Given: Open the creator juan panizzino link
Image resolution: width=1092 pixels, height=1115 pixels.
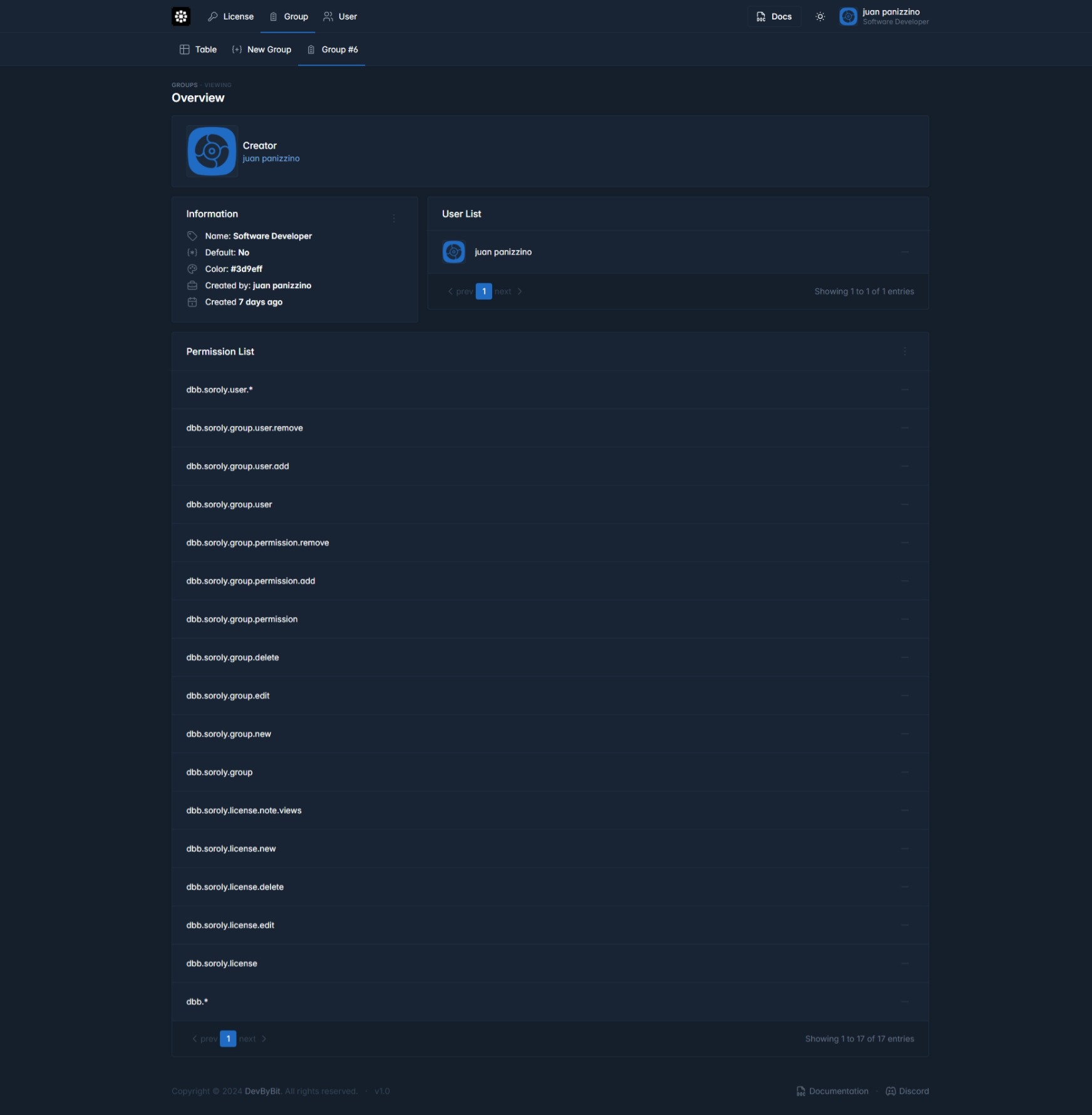Looking at the screenshot, I should (x=271, y=158).
